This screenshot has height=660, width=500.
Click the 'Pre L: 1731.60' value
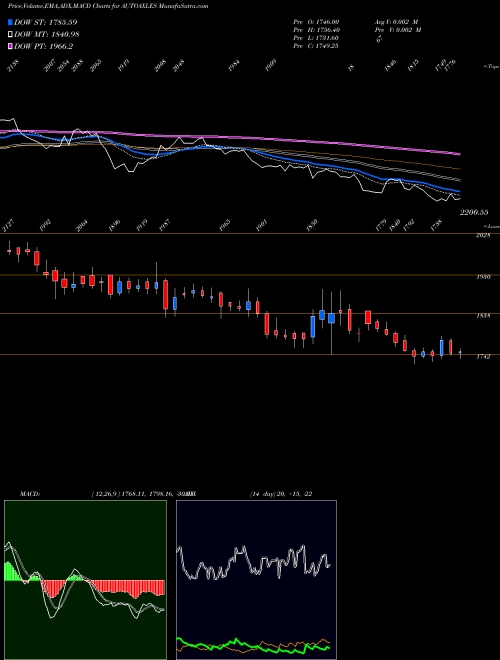pos(316,38)
